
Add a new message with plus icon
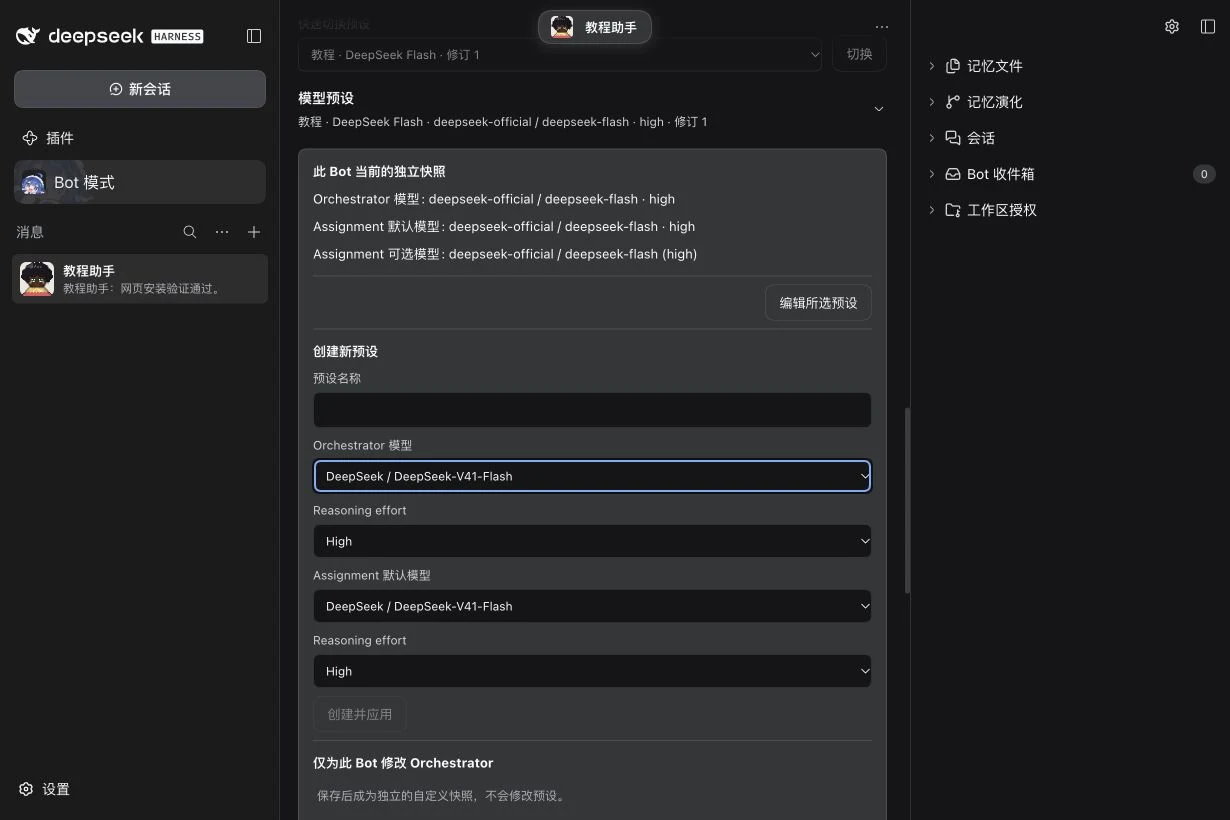click(254, 232)
